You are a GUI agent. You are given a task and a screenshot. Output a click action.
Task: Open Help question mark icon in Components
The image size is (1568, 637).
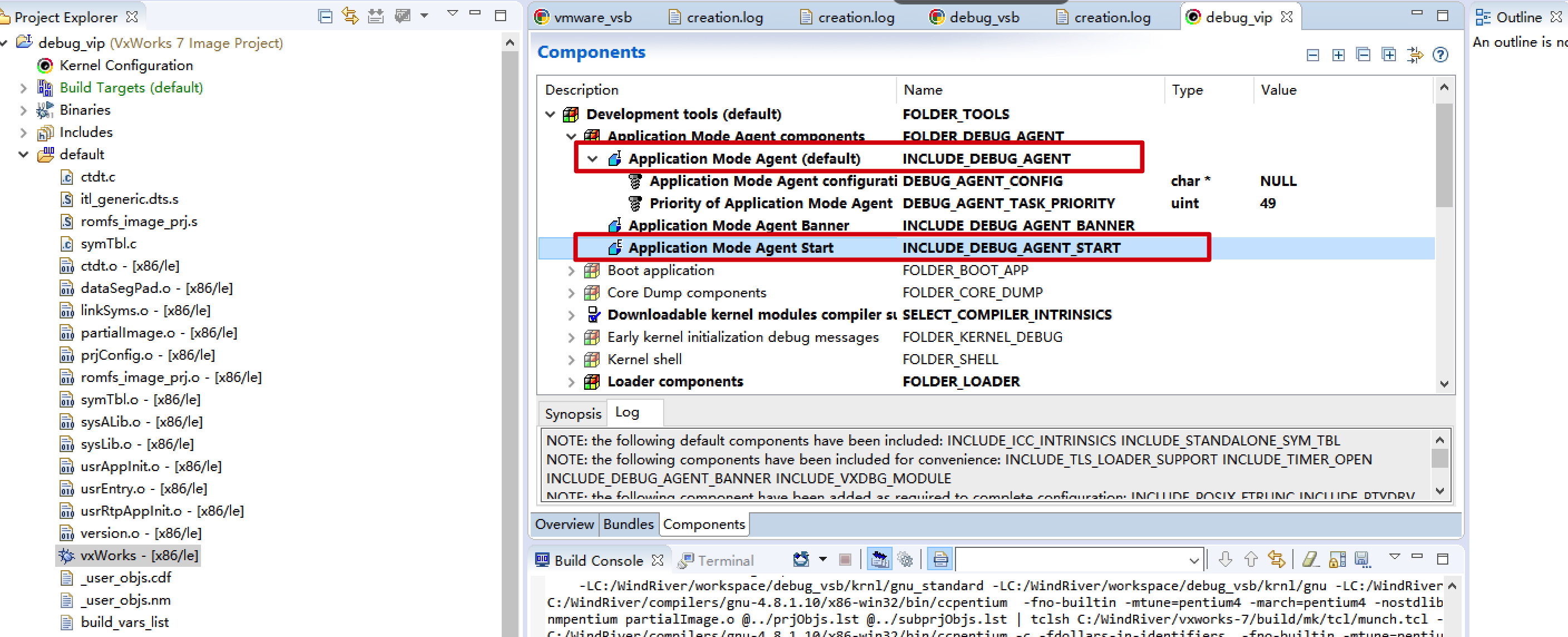(x=1440, y=55)
